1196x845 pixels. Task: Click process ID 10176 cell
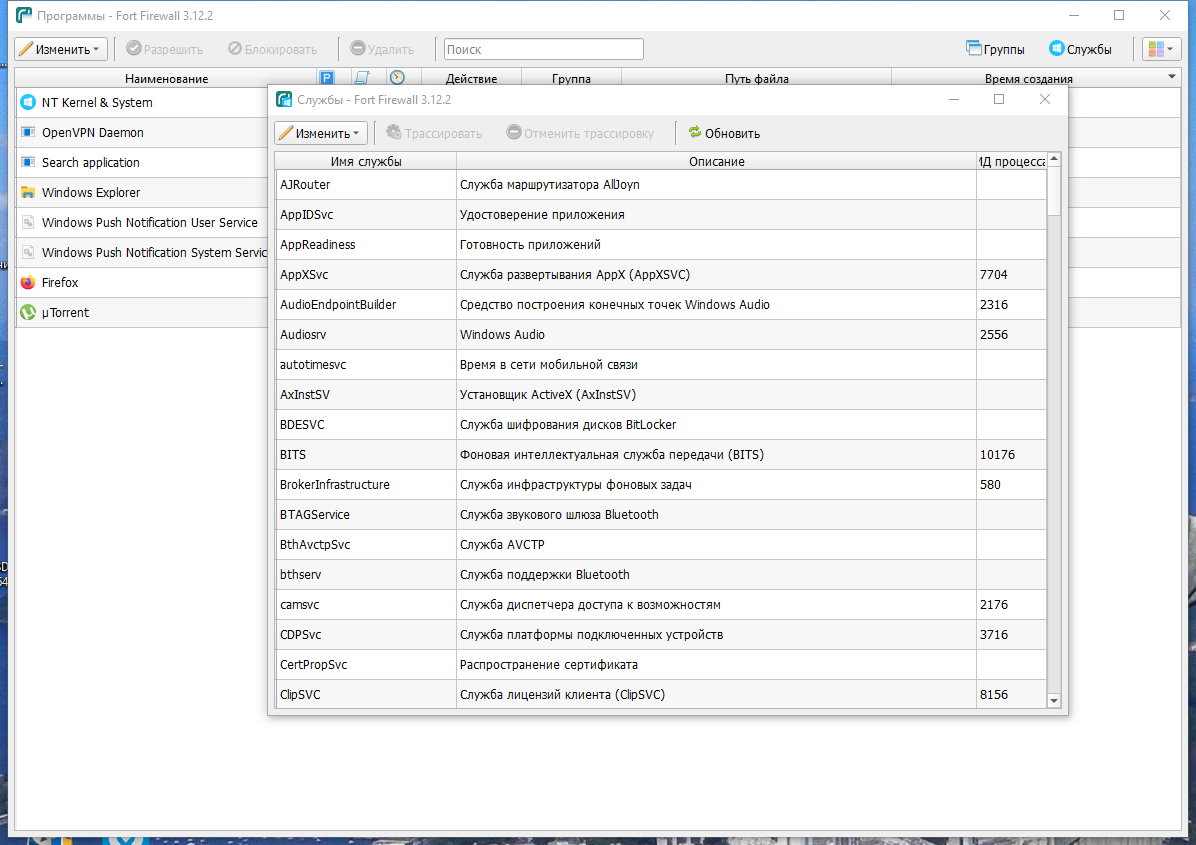1011,455
